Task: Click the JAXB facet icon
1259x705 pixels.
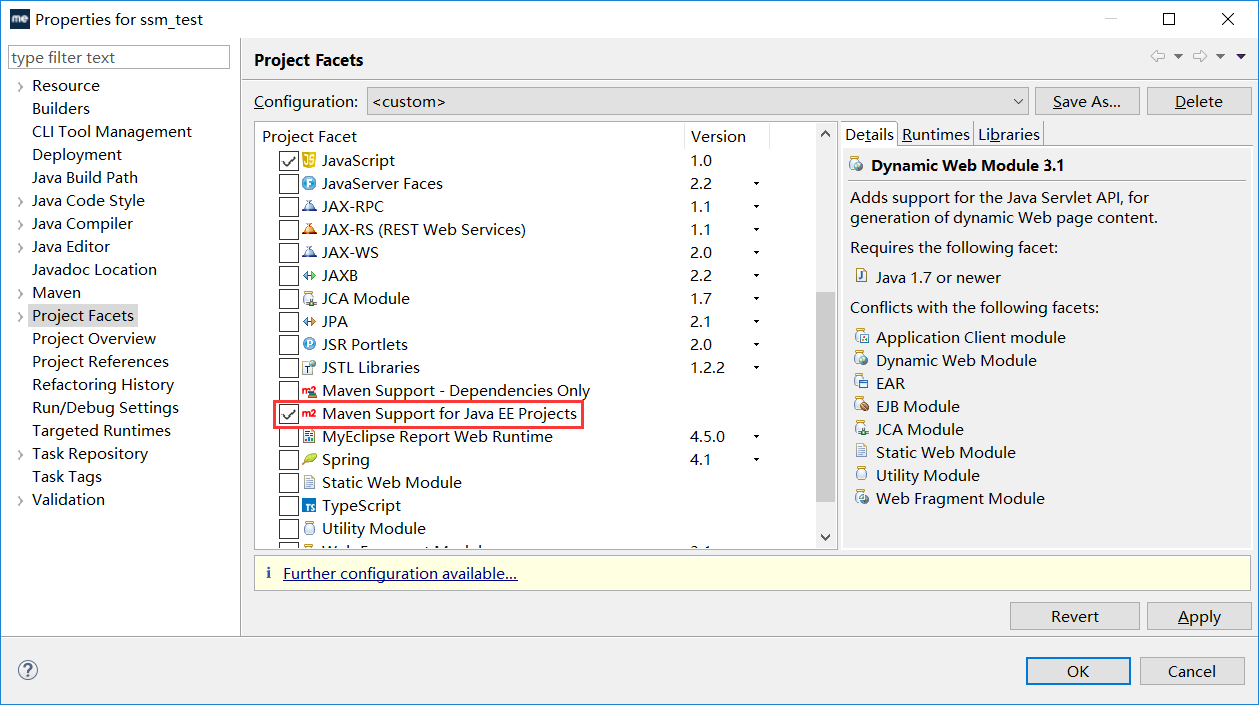Action: [x=309, y=275]
